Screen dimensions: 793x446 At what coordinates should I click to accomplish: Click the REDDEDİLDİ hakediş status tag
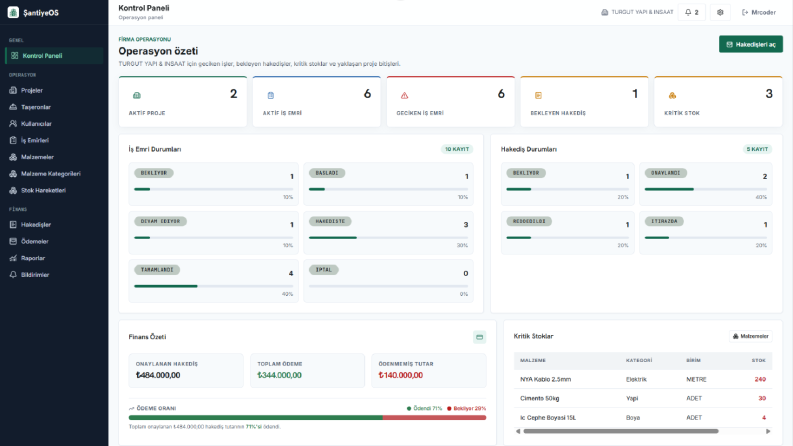point(529,221)
